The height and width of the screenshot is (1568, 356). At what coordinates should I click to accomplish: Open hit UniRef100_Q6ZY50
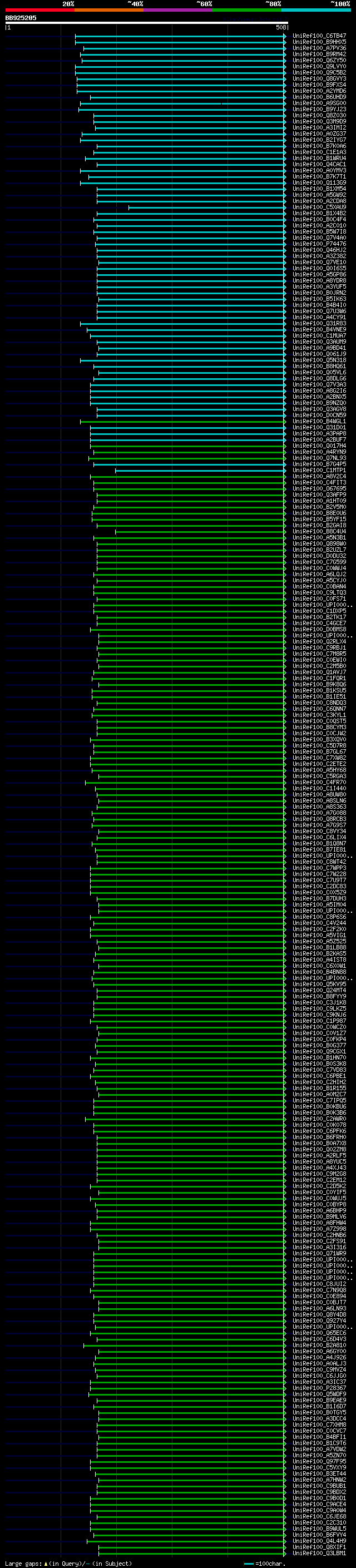(319, 60)
